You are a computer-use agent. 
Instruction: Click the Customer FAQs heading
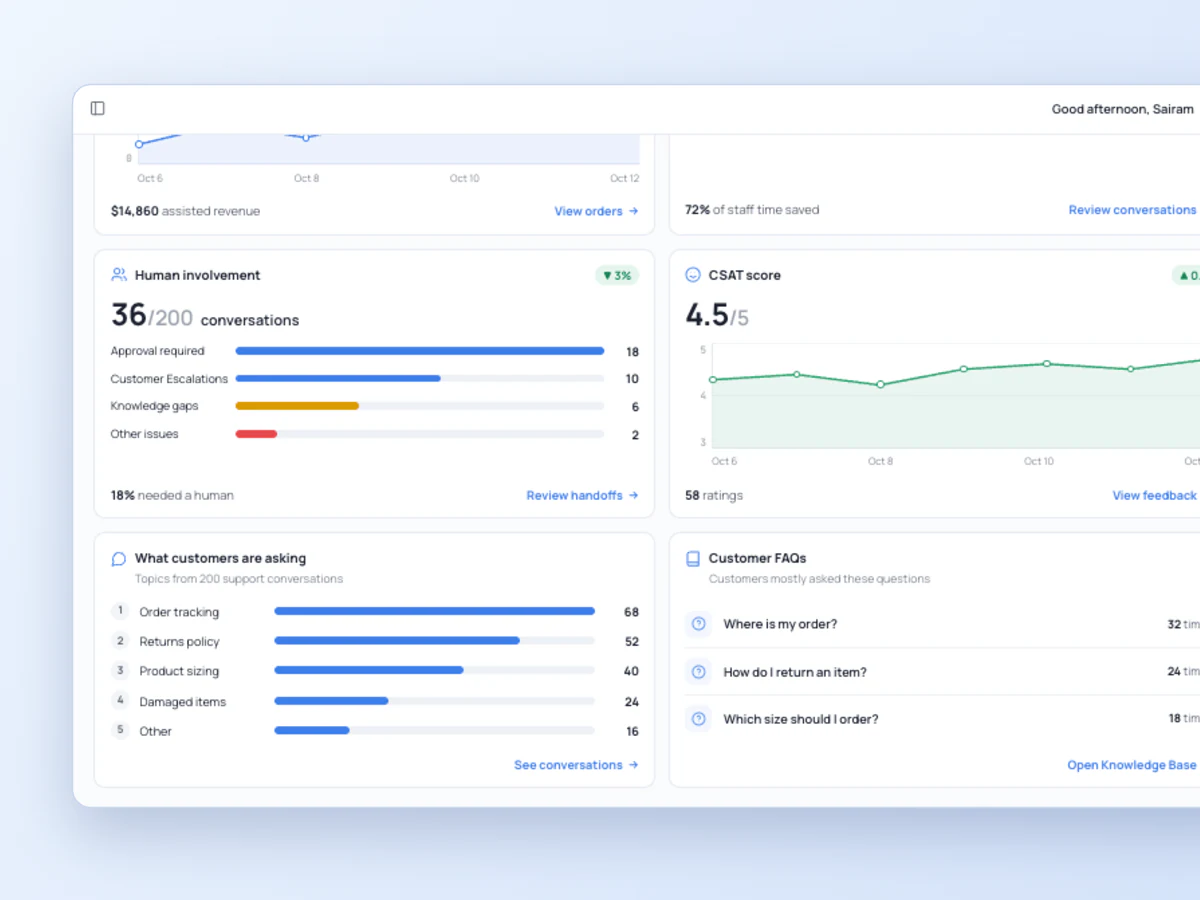757,559
